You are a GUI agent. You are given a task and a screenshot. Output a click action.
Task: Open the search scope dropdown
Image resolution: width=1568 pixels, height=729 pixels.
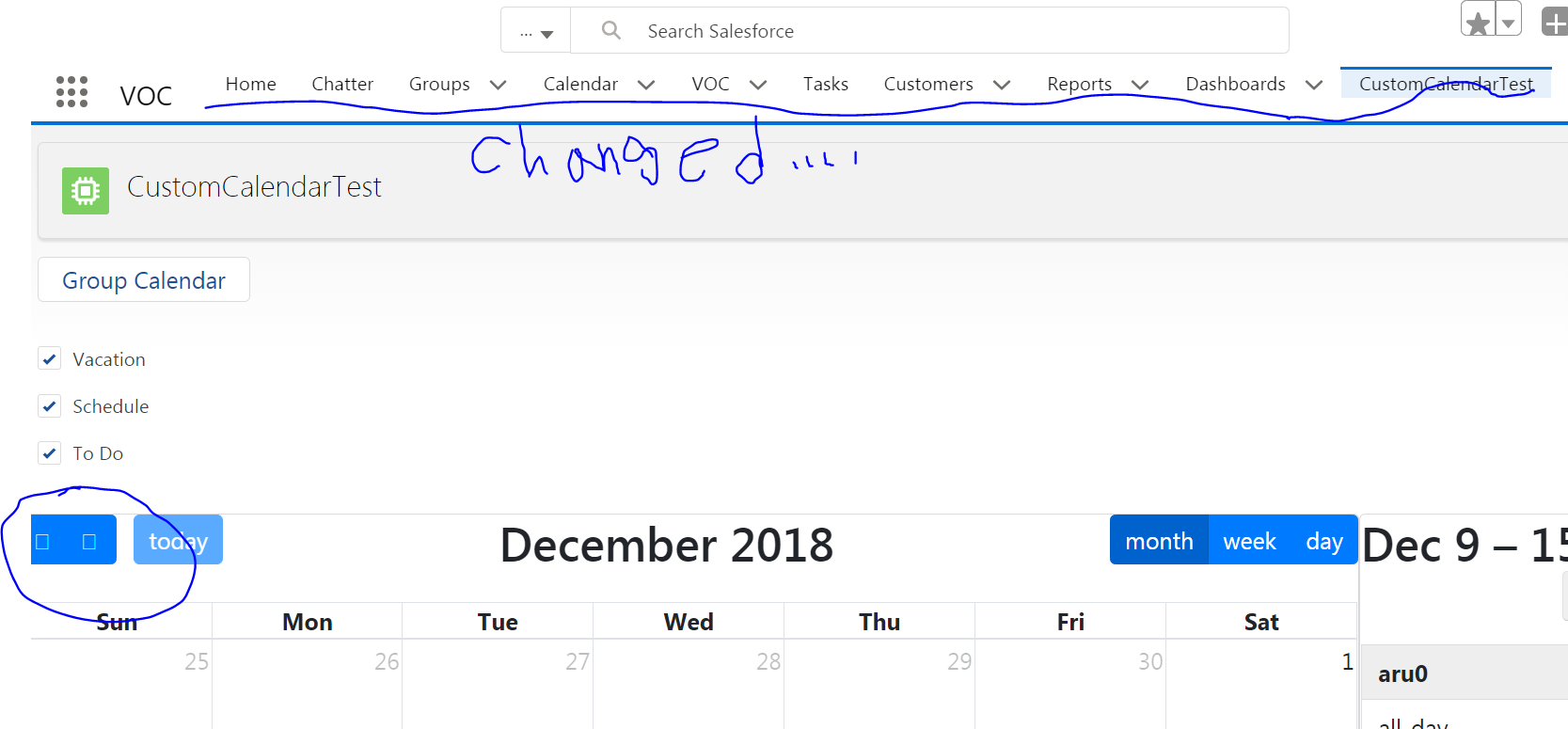[x=536, y=33]
